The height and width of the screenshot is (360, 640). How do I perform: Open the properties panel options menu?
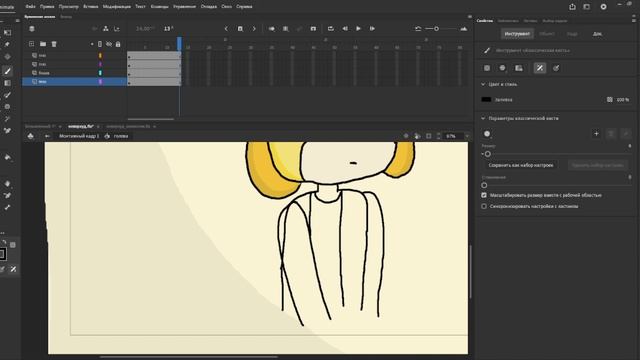coord(633,20)
